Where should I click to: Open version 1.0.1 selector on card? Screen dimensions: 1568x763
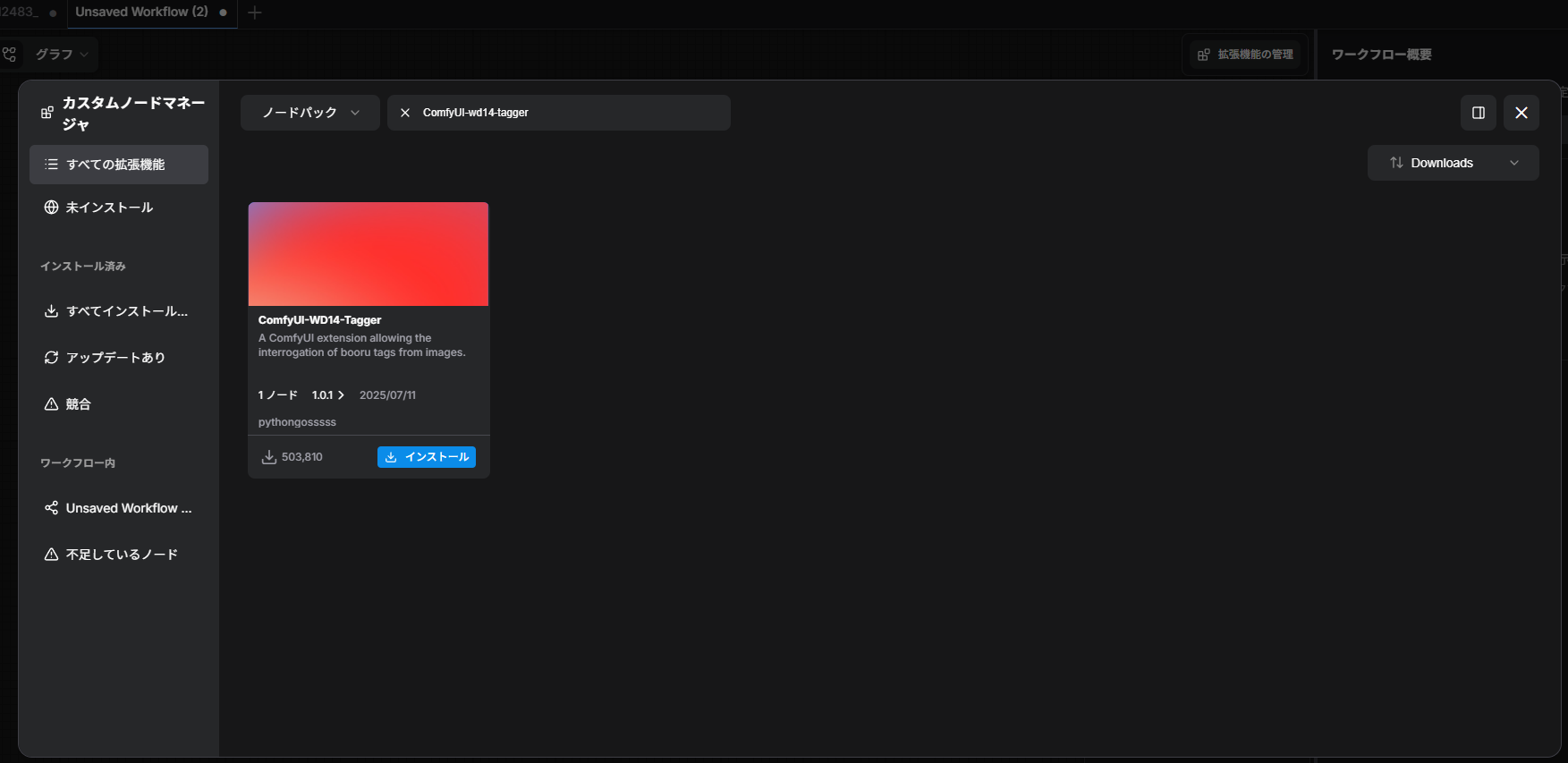tap(328, 395)
